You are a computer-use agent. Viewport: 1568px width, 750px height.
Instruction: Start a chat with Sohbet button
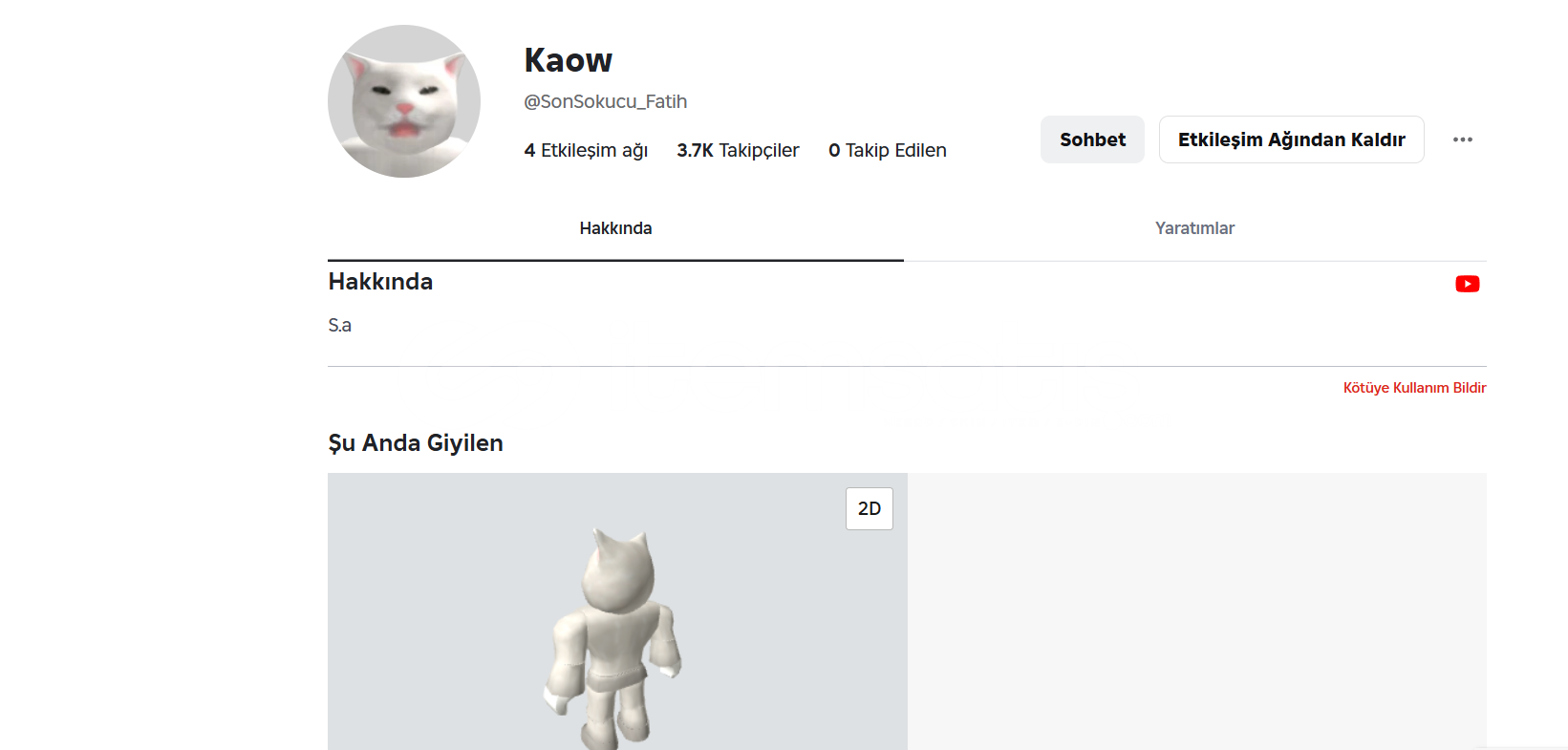(1092, 139)
